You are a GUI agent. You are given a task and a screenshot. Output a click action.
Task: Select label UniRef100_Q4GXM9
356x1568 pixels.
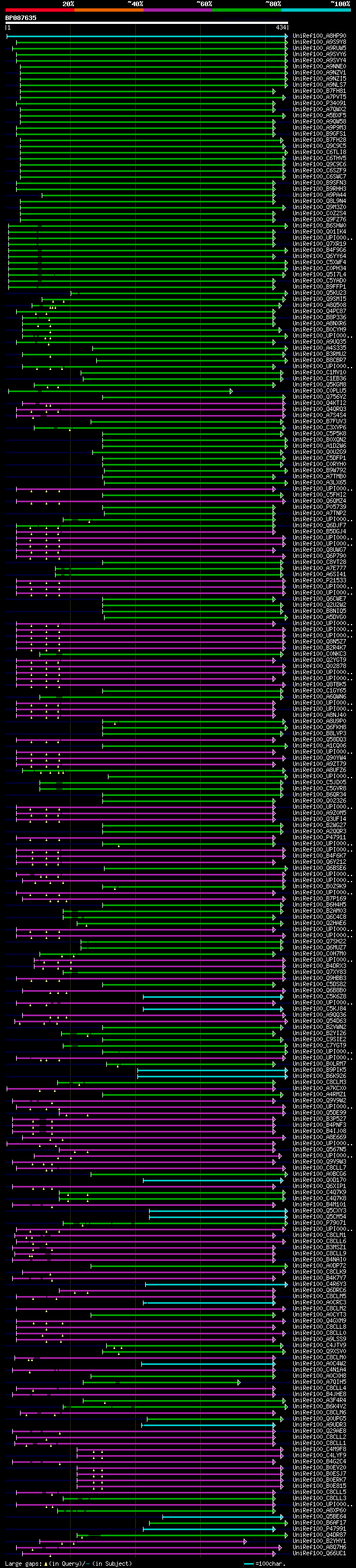pos(319,1320)
